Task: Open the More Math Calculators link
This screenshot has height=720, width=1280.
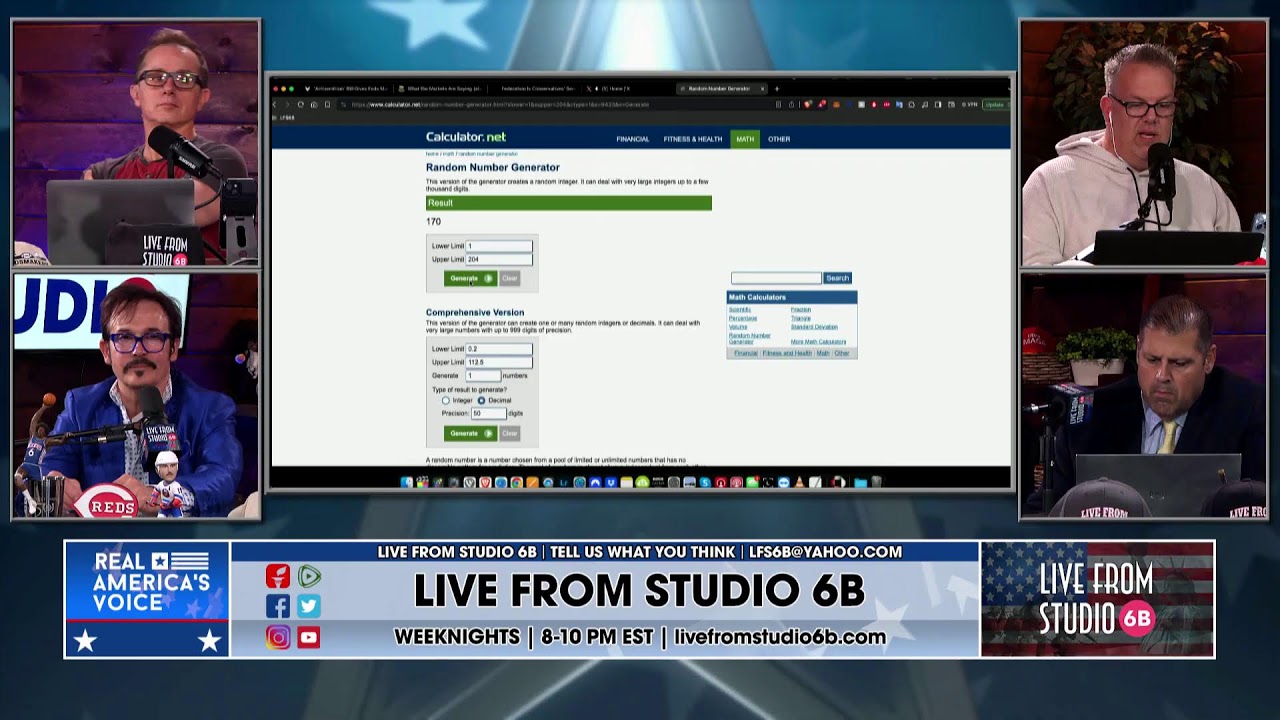Action: coord(818,342)
